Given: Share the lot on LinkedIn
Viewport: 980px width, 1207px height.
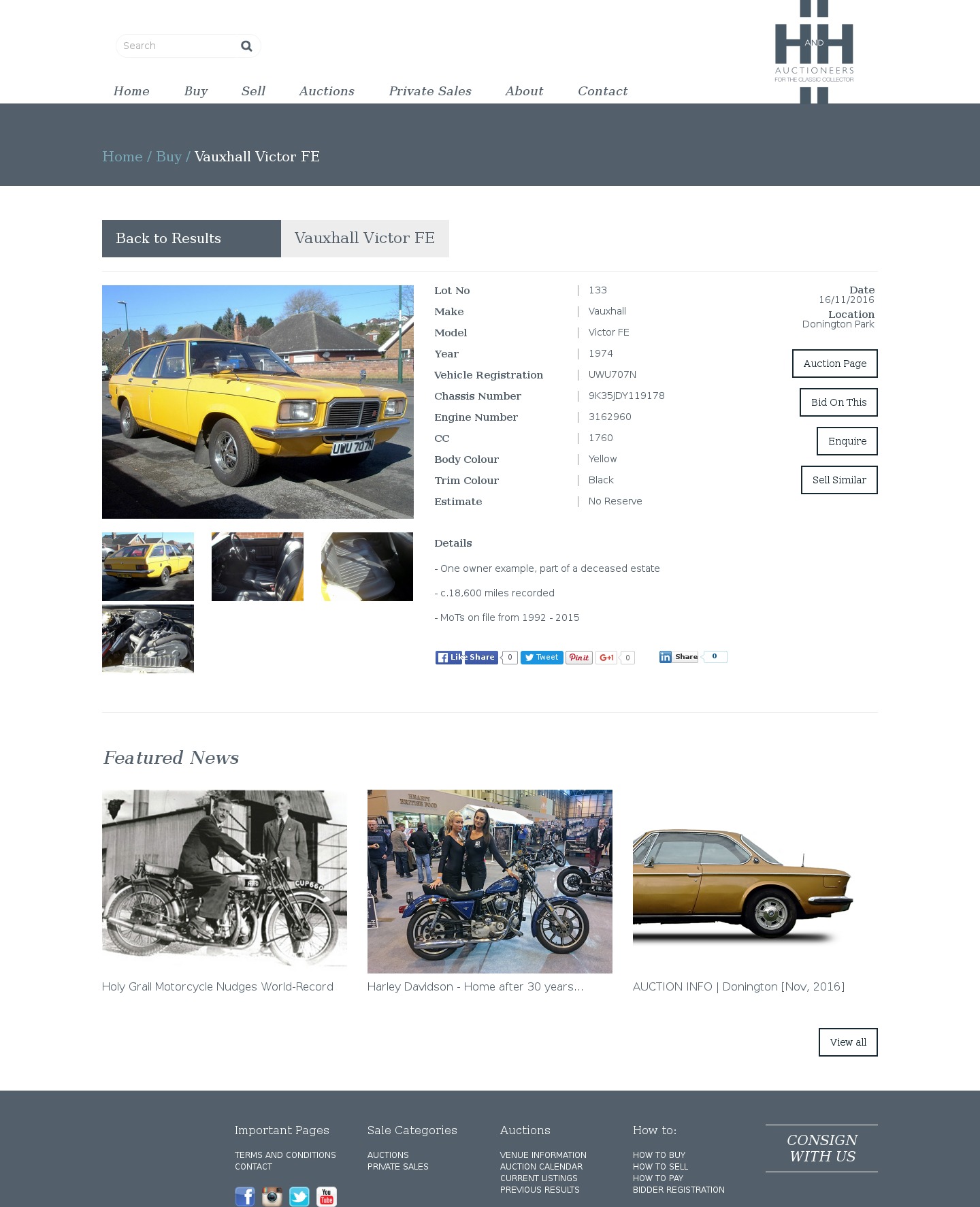Looking at the screenshot, I should point(679,656).
